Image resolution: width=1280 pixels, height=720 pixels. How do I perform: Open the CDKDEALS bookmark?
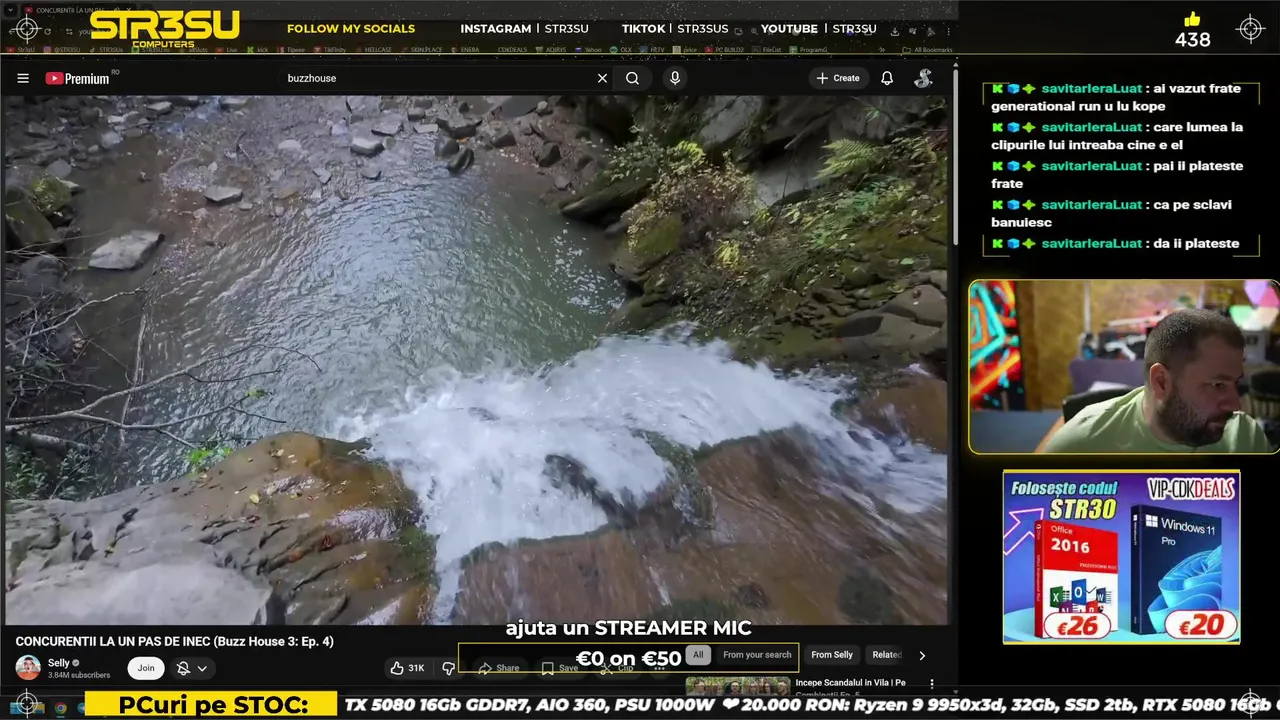[x=510, y=48]
